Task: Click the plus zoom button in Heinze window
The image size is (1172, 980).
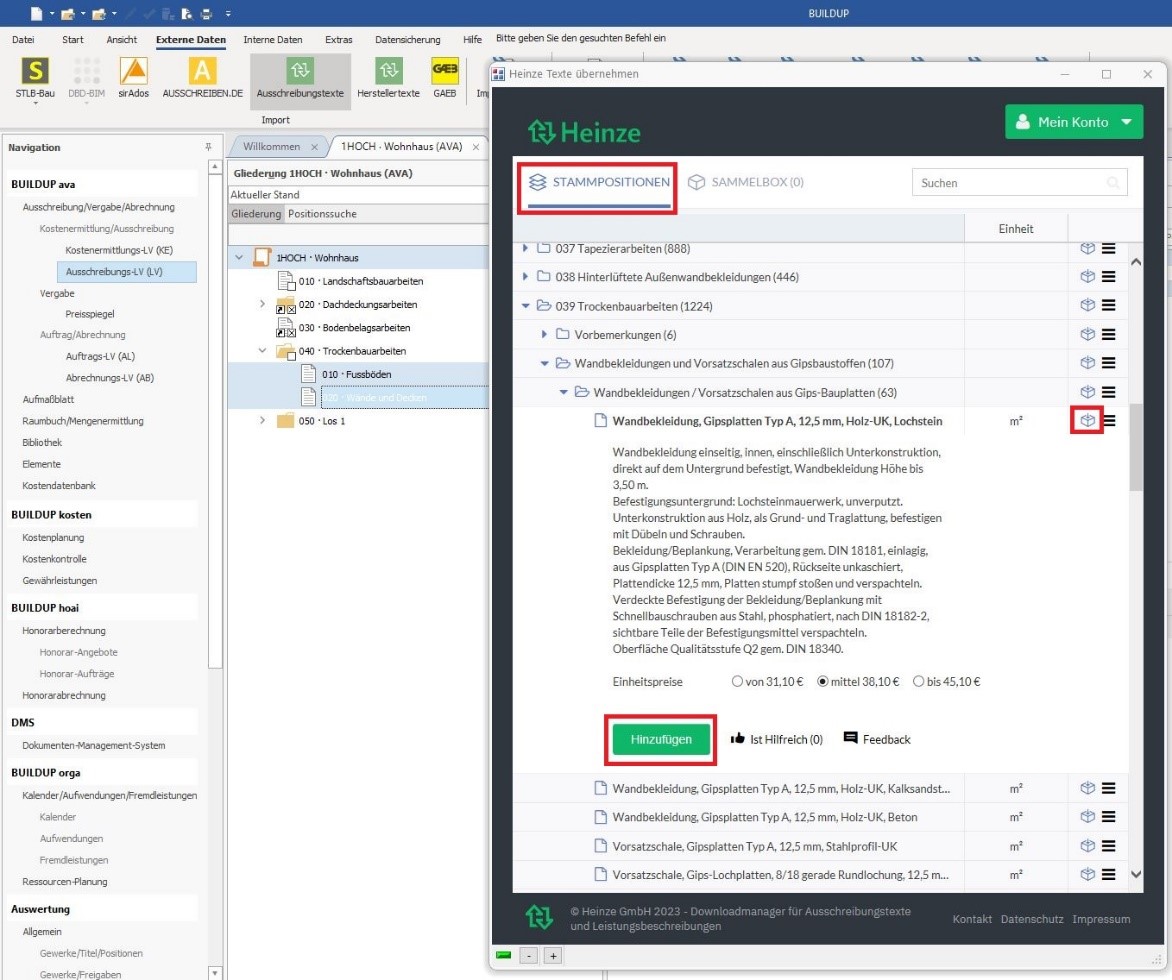Action: click(x=553, y=955)
